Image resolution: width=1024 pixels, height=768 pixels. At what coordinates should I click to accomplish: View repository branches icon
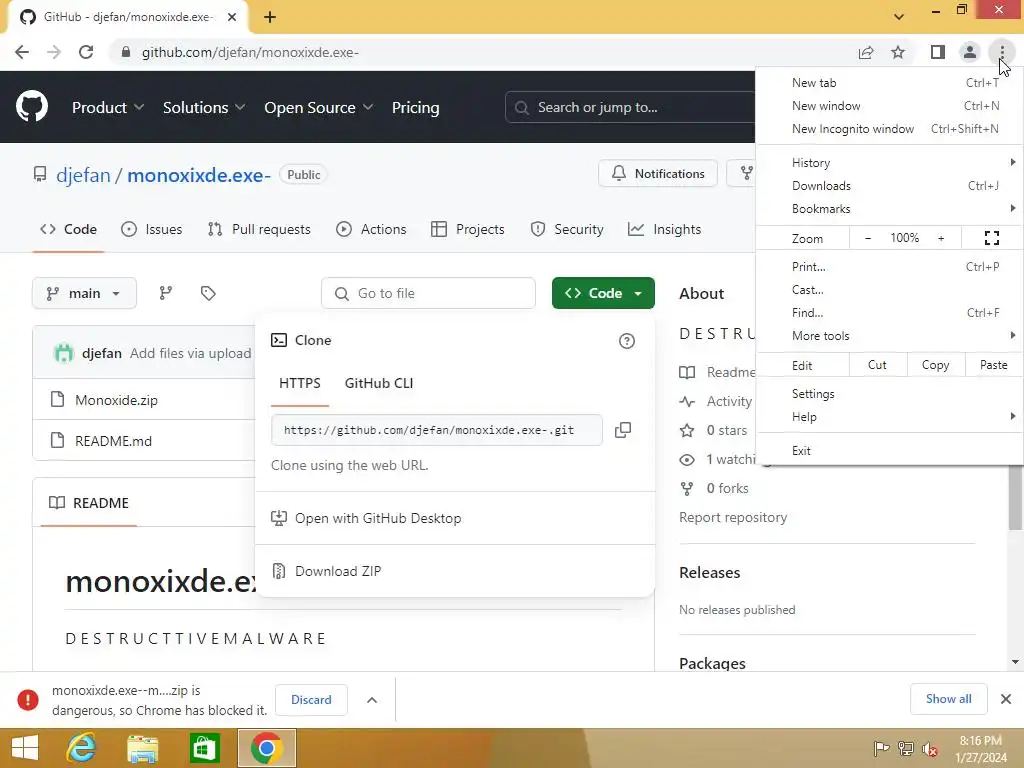coord(166,293)
